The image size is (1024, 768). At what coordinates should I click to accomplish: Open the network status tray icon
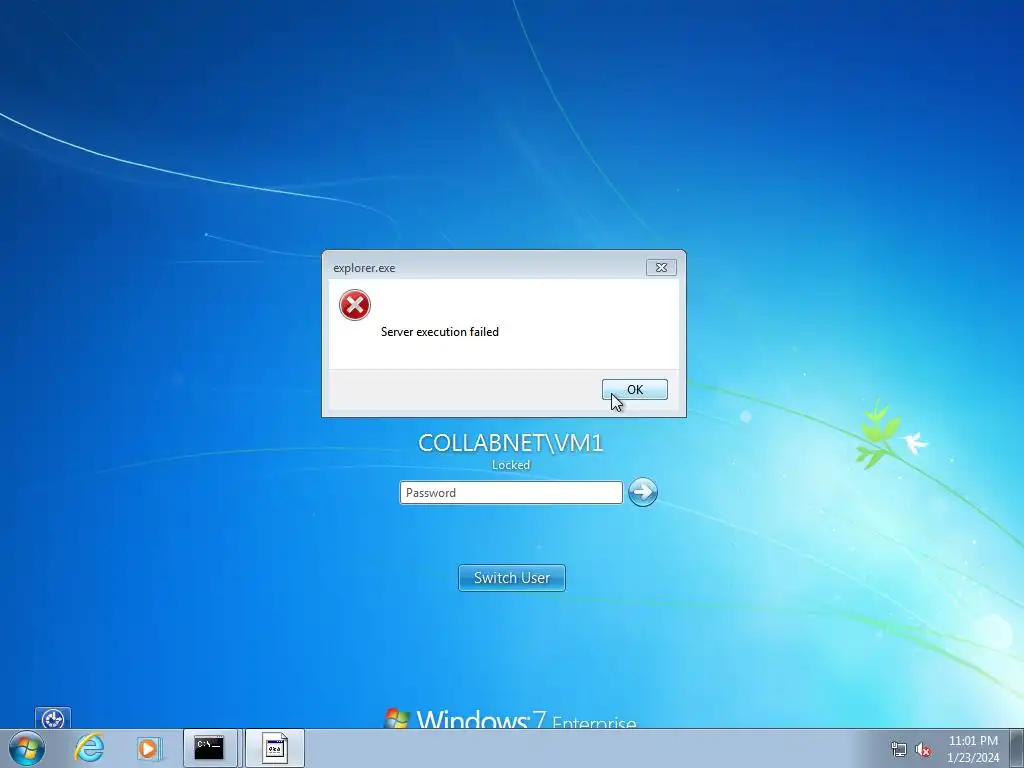click(899, 749)
